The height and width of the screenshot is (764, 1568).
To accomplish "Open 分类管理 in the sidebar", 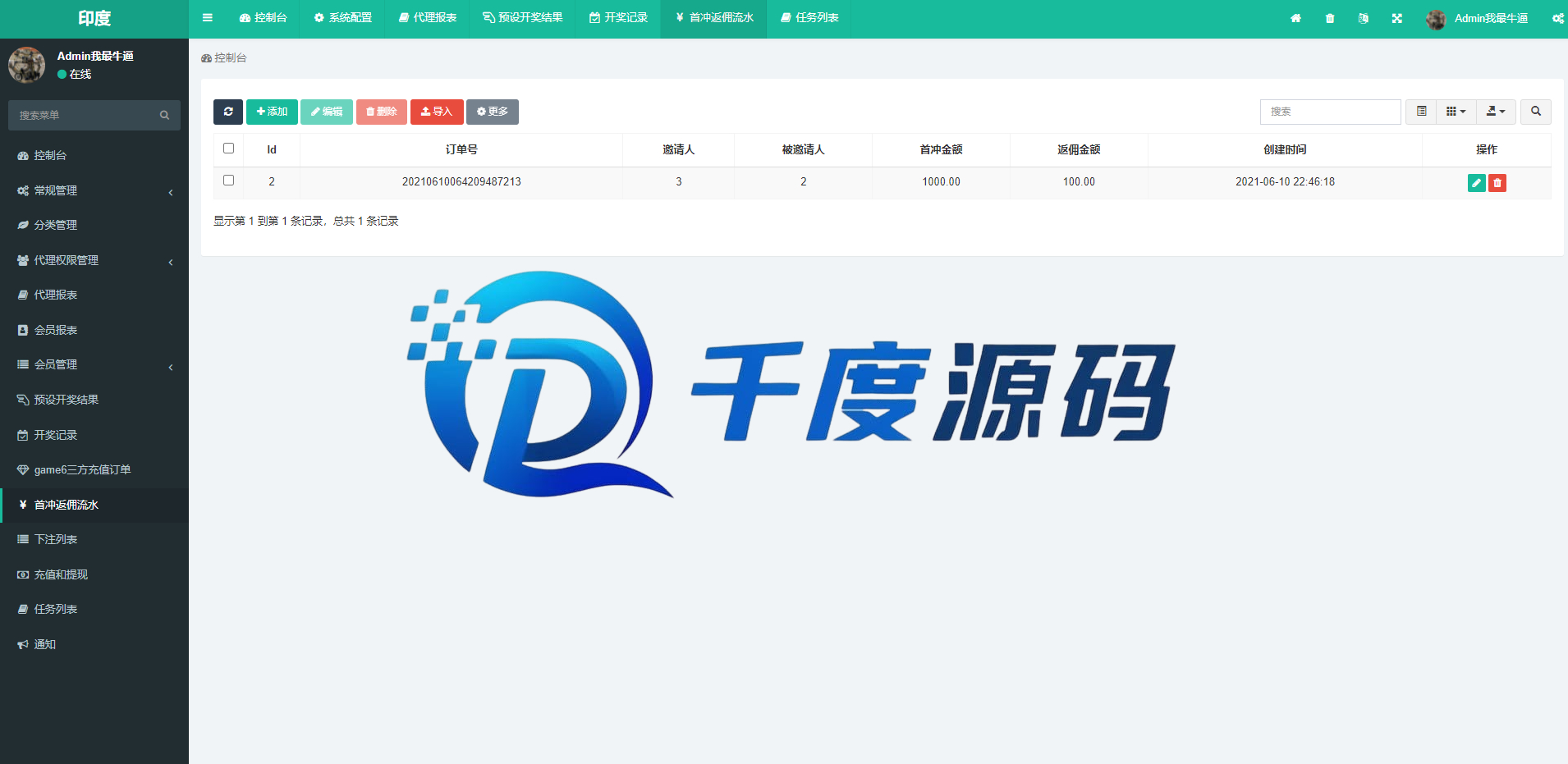I will 94,225.
